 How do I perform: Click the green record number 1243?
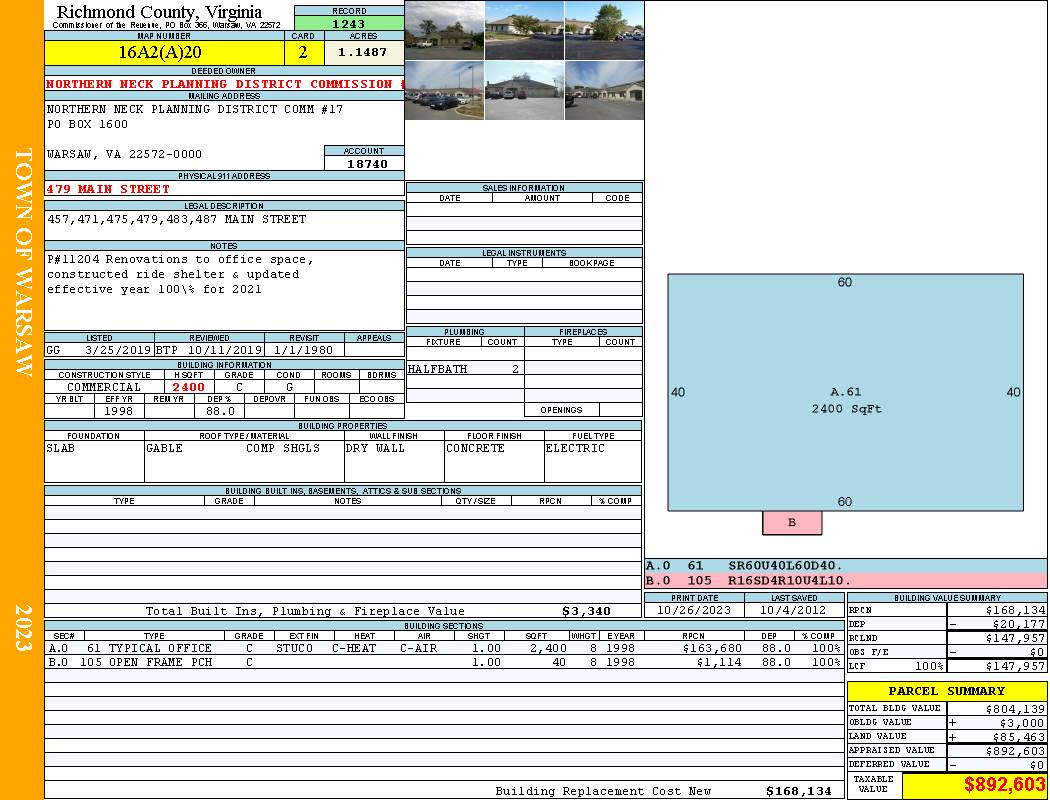(349, 23)
